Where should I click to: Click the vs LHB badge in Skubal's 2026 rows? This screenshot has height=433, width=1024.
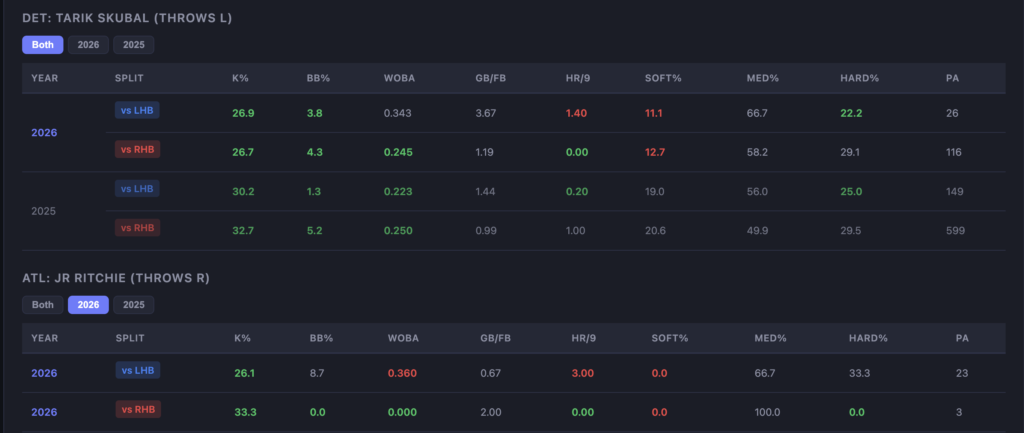(137, 111)
